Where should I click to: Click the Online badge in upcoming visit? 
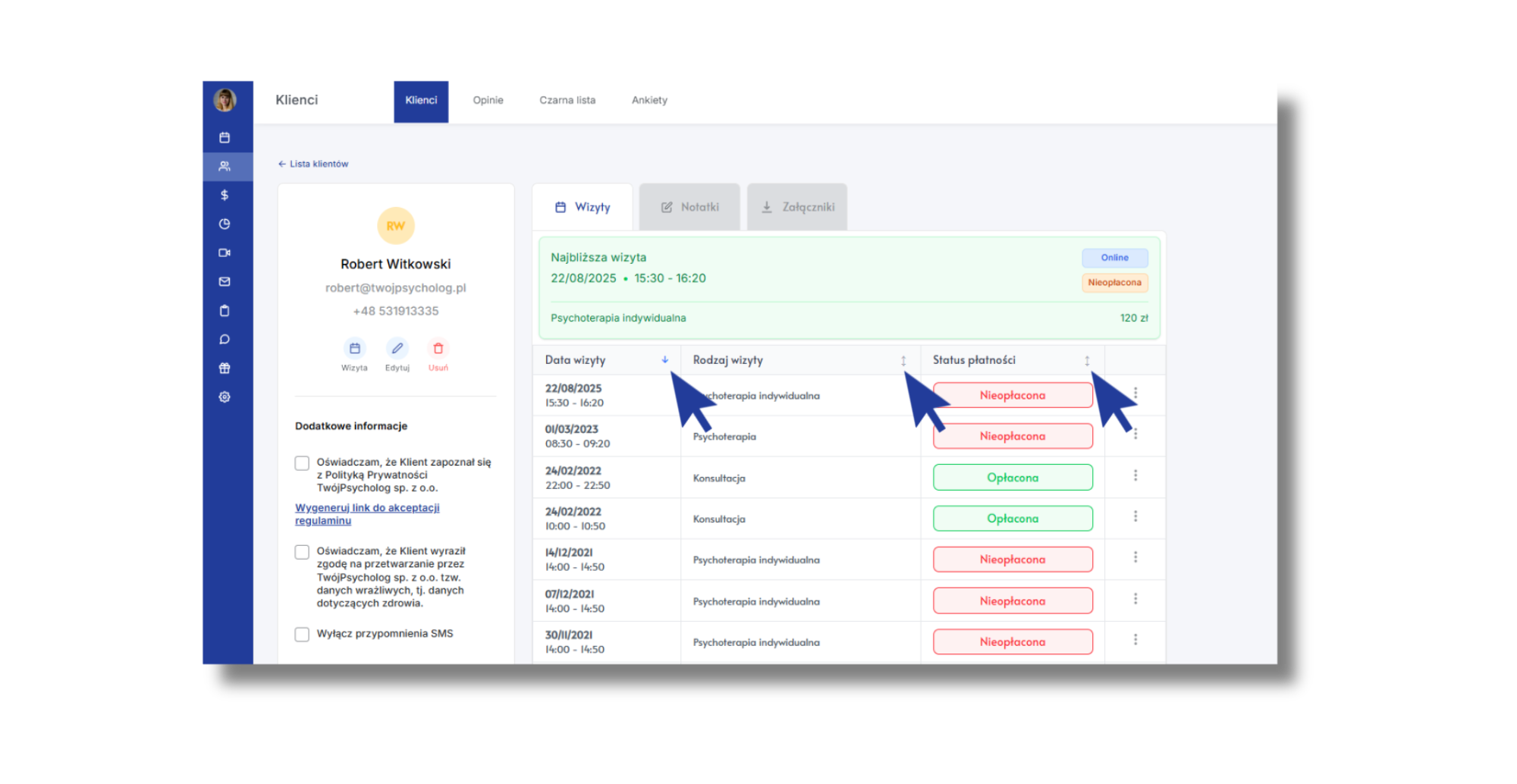click(x=1114, y=258)
